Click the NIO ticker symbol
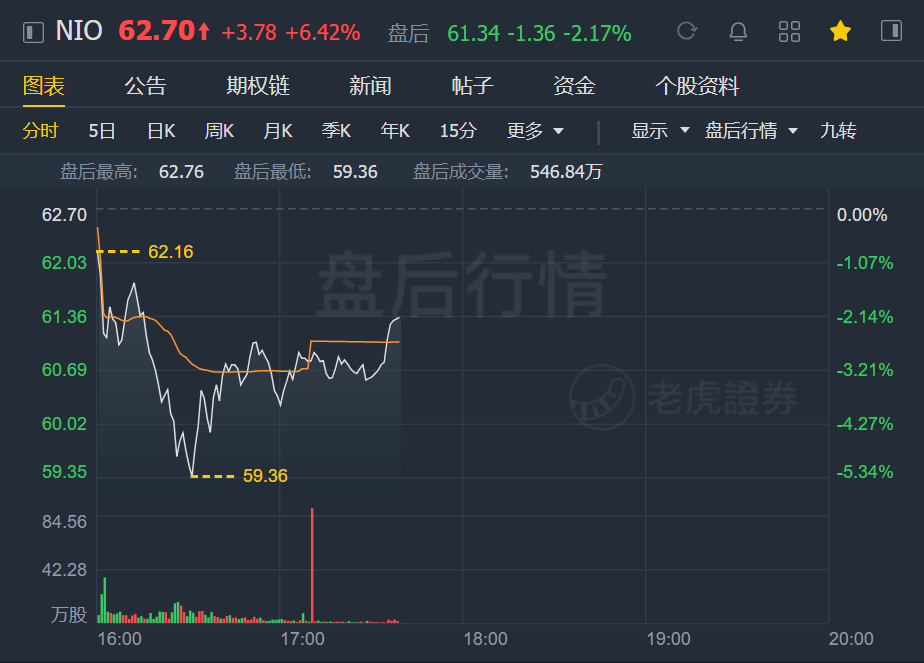 click(79, 31)
